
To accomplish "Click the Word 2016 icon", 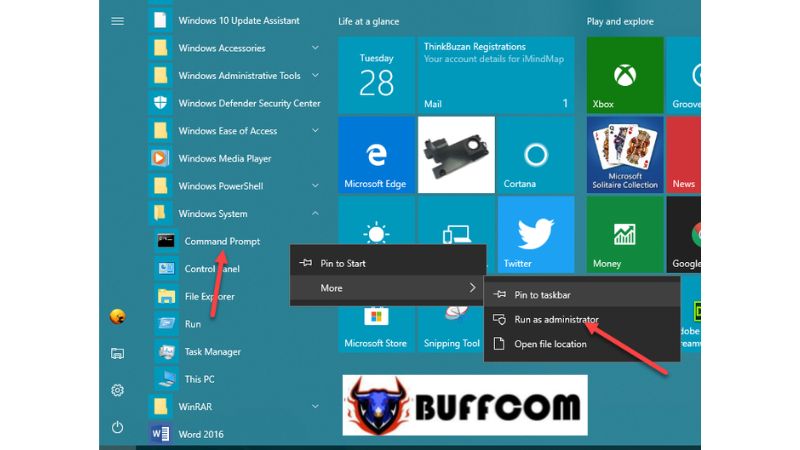I will pyautogui.click(x=160, y=434).
